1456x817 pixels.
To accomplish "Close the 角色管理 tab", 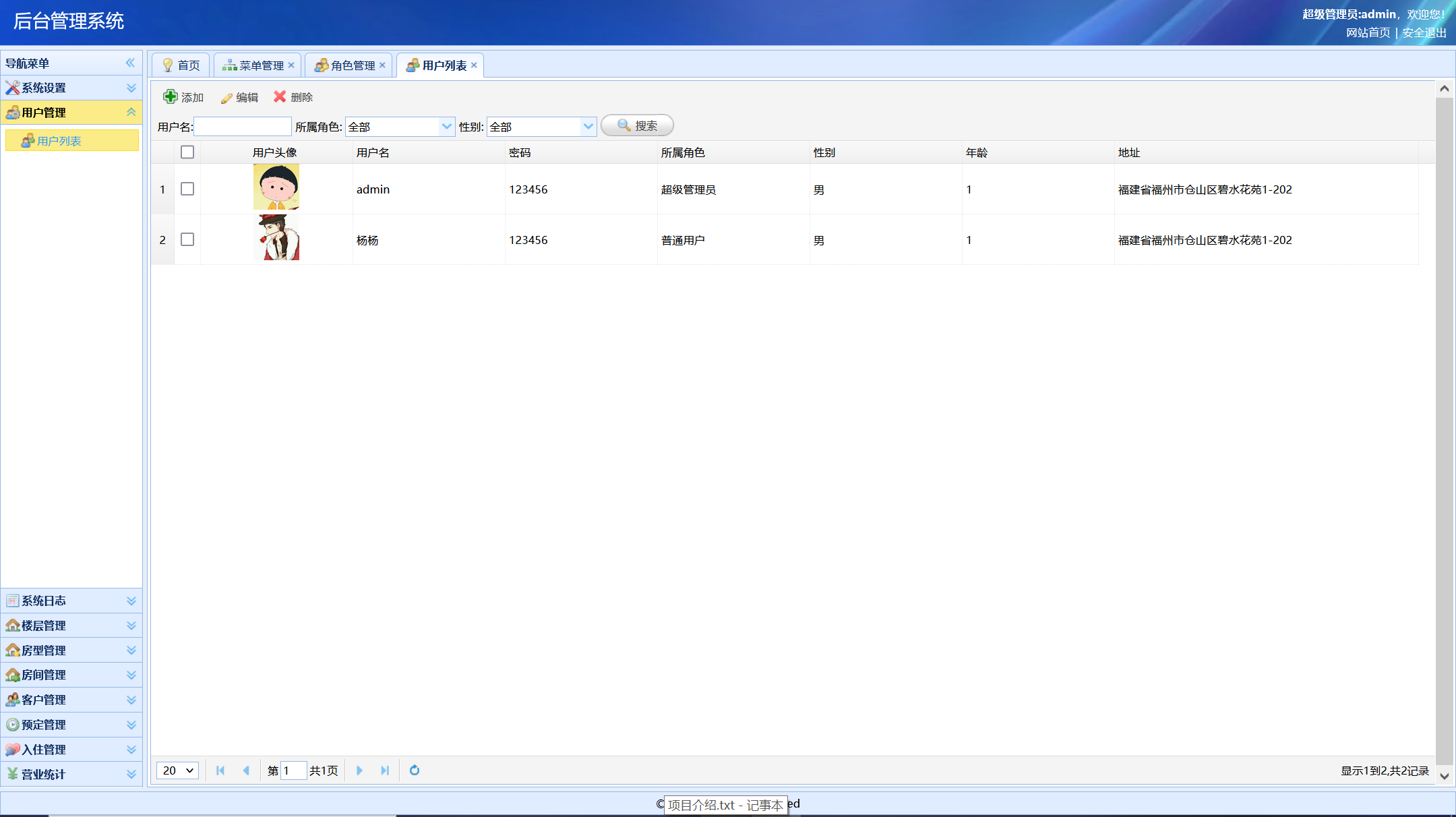I will [382, 65].
